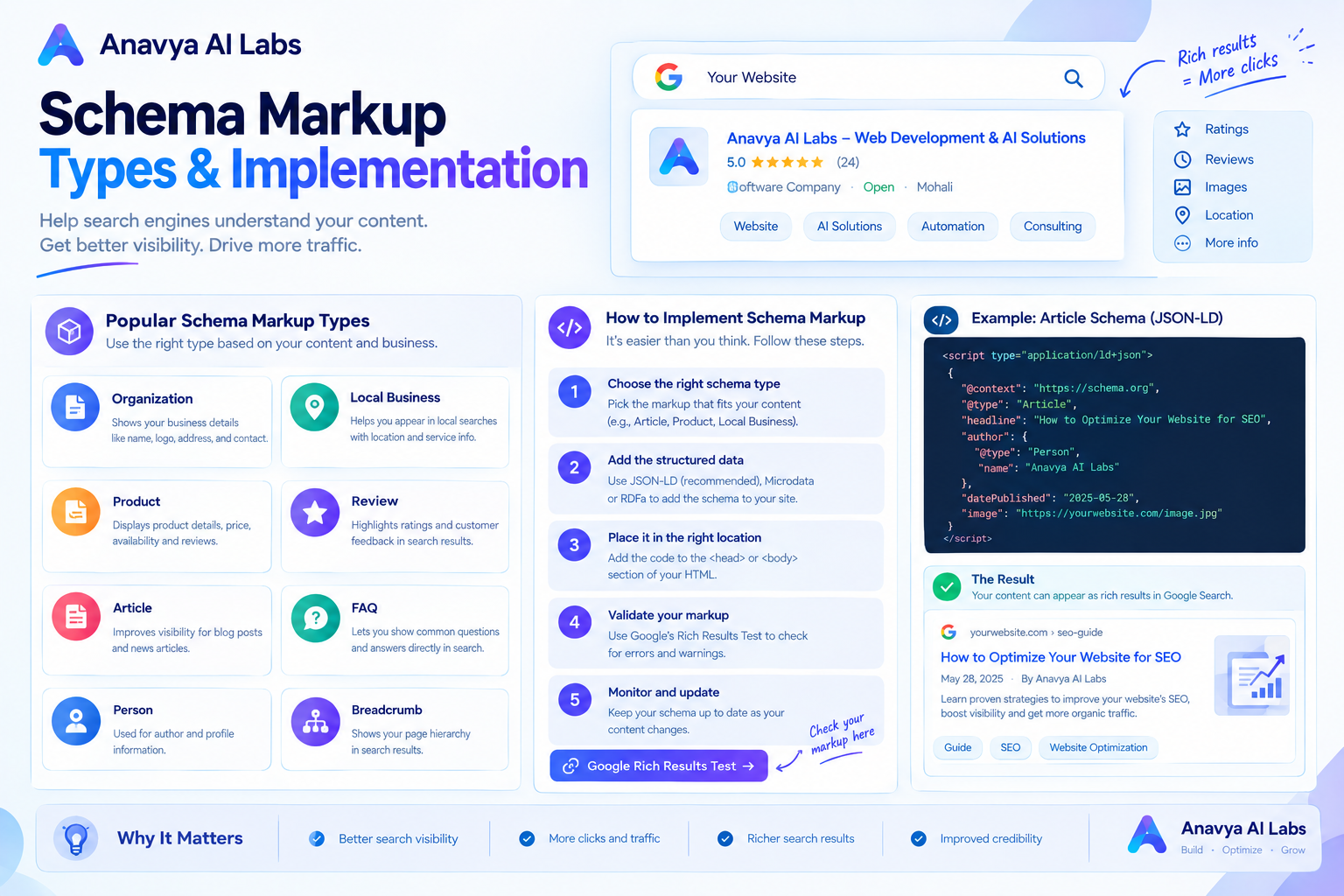The image size is (1344, 896).
Task: Open the Anavya AI Labs – Web Development result title
Action: click(x=906, y=138)
